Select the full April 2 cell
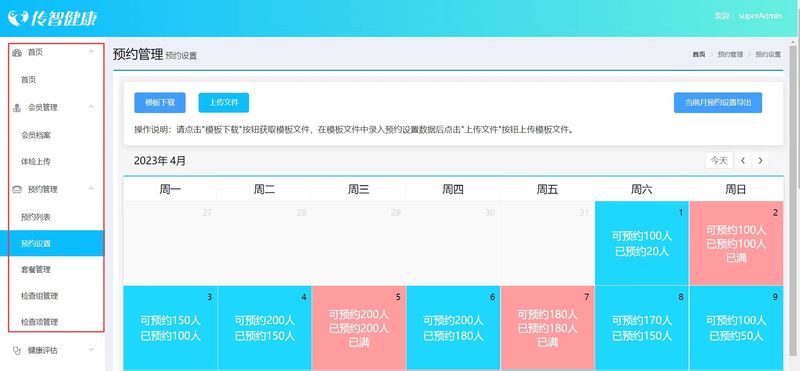This screenshot has width=800, height=371. pos(736,243)
